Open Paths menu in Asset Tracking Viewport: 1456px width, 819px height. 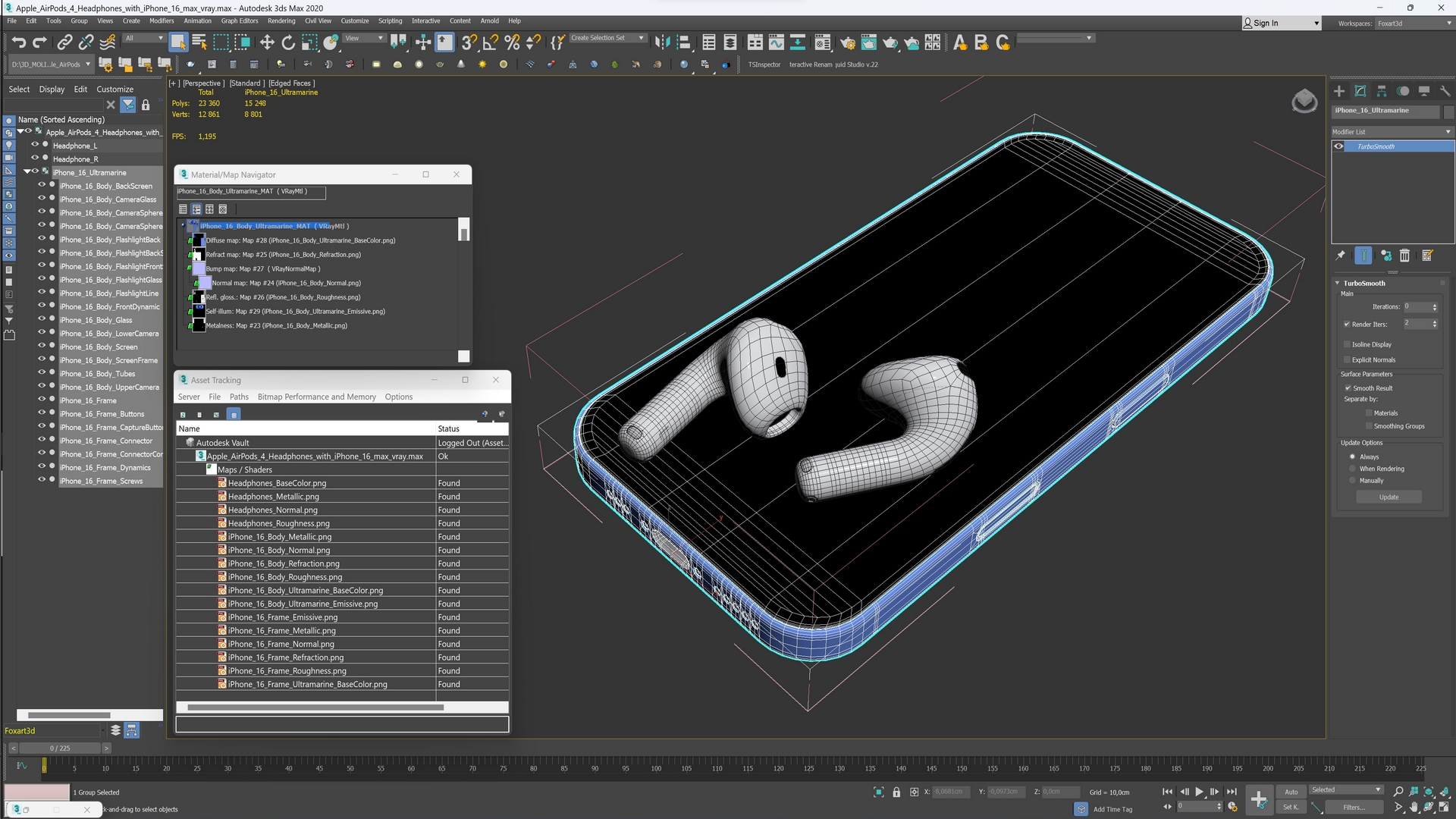[x=239, y=397]
